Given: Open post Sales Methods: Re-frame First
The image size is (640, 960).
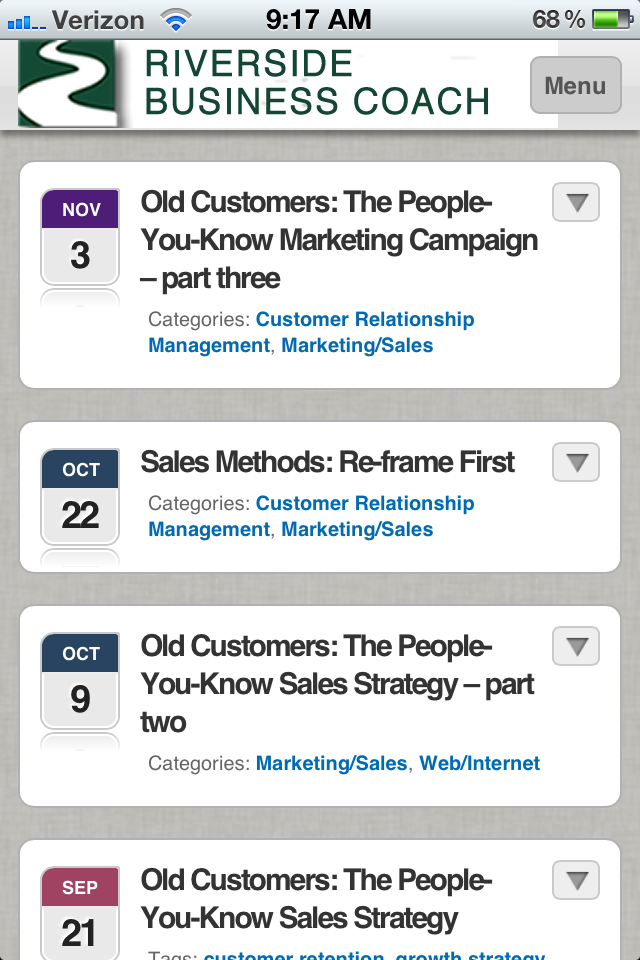Looking at the screenshot, I should 328,462.
